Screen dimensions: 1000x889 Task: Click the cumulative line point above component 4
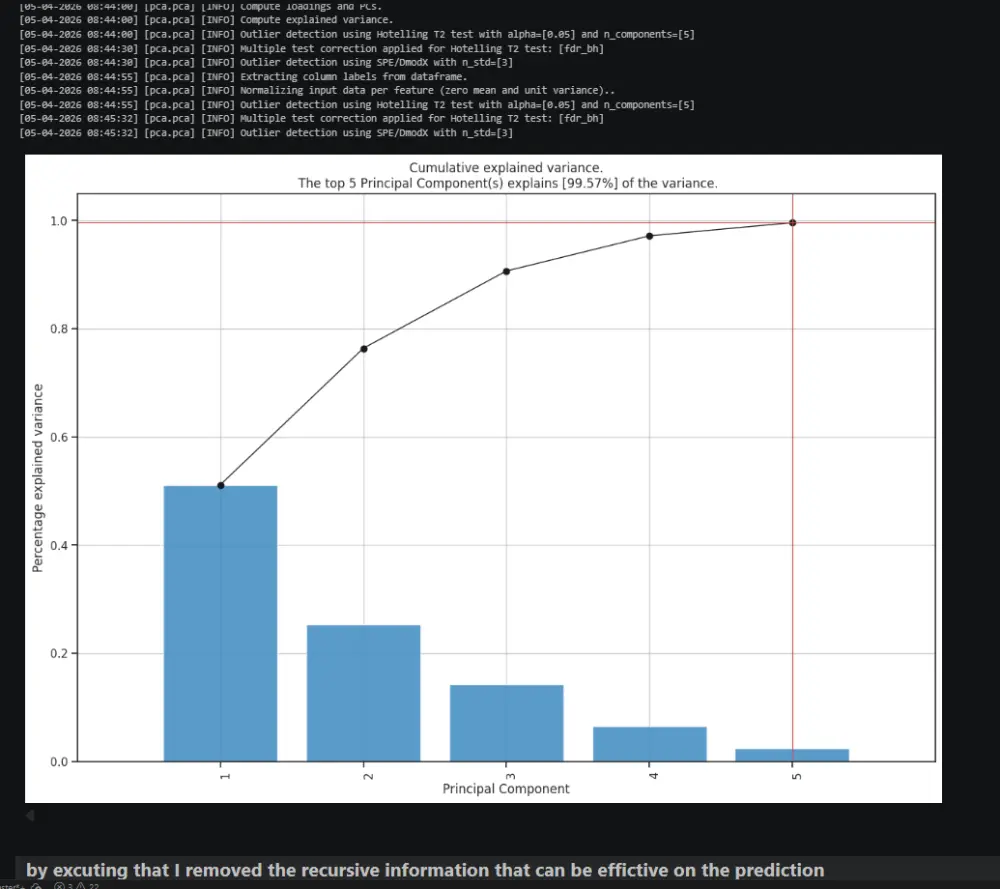(x=650, y=236)
